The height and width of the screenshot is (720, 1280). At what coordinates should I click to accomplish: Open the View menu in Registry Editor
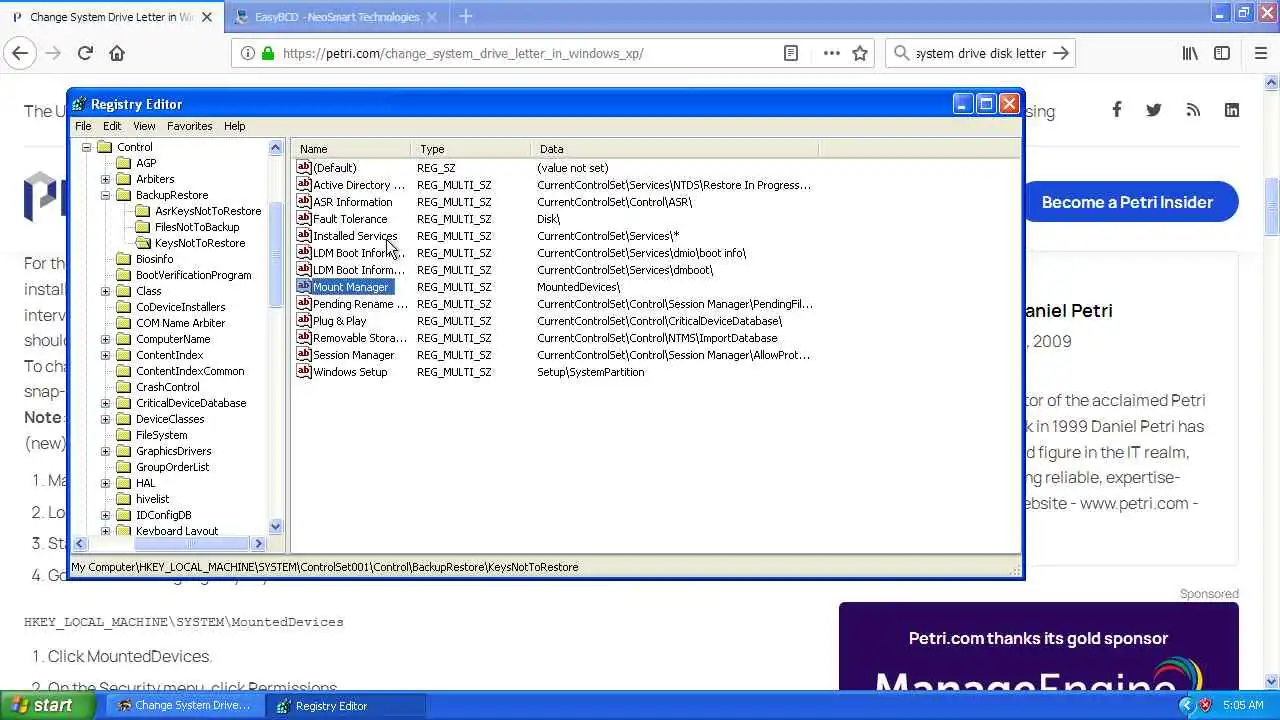(144, 126)
